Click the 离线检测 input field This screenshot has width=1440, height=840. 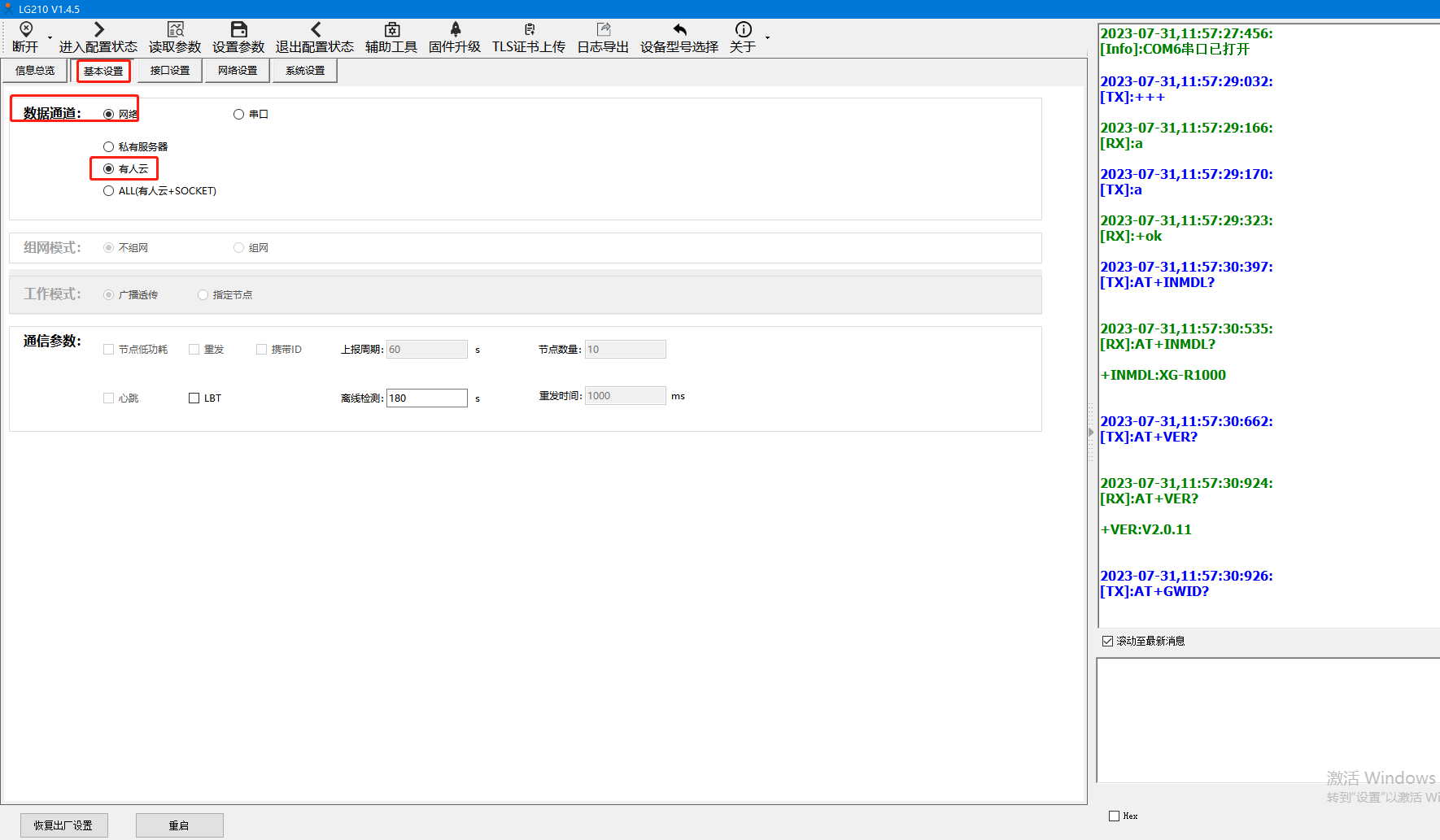pos(426,398)
